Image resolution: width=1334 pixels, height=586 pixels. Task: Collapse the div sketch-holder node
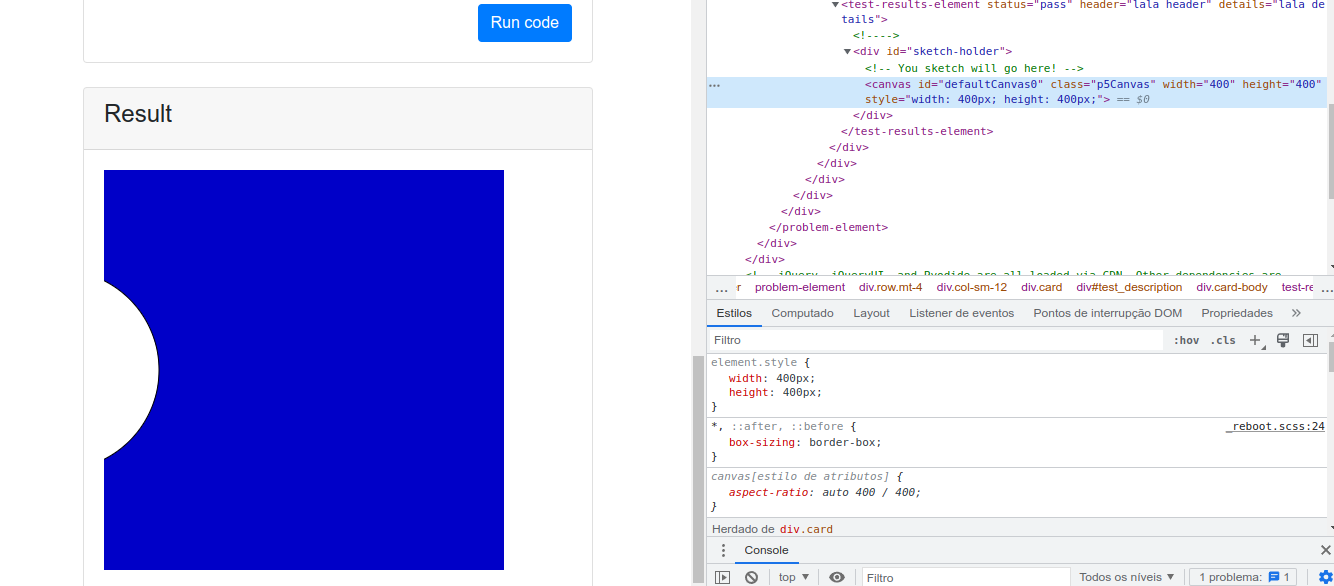point(846,51)
